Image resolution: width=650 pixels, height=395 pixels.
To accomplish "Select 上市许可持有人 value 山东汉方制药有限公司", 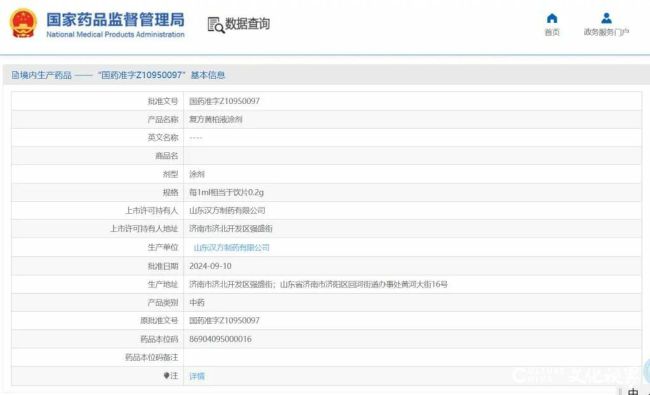I will [x=227, y=211].
